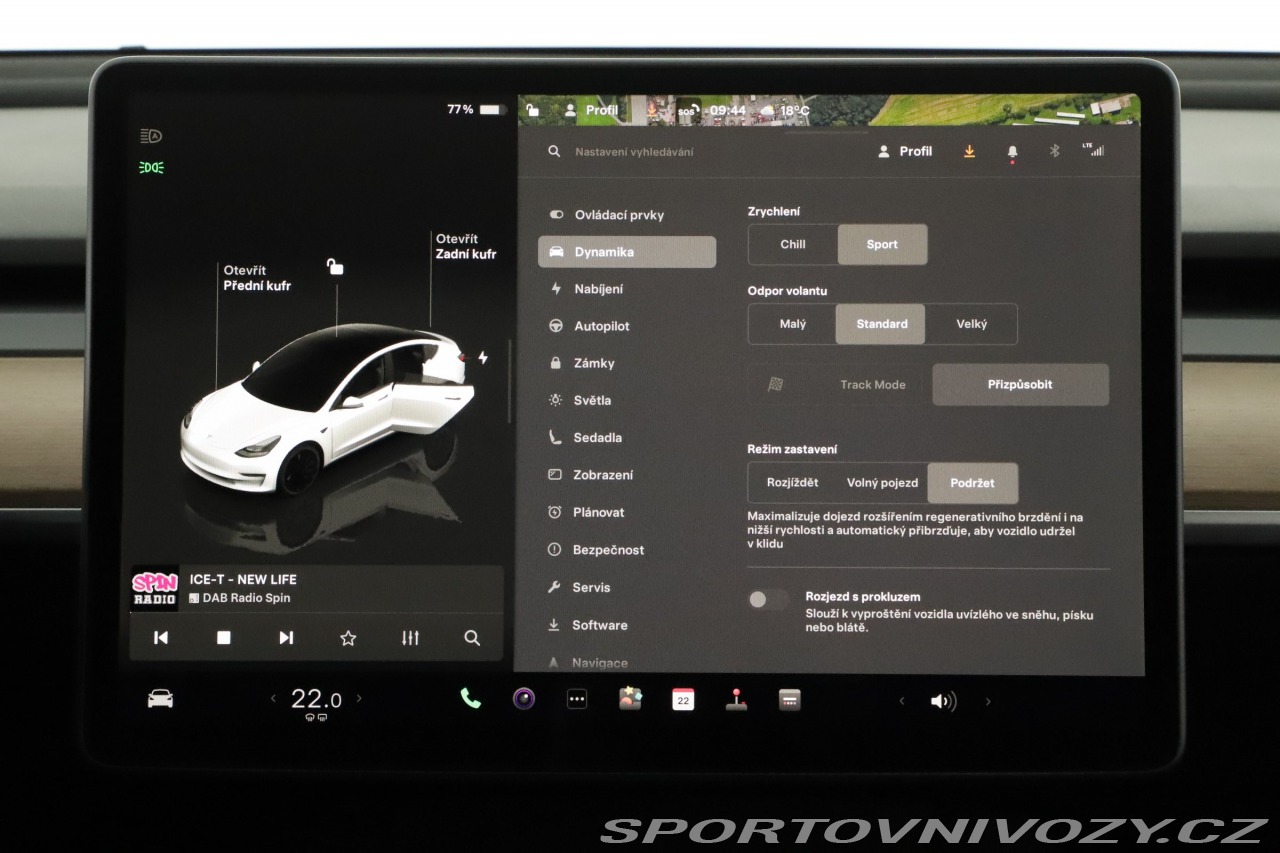Open the calendar app icon
This screenshot has height=853, width=1280.
click(x=683, y=700)
